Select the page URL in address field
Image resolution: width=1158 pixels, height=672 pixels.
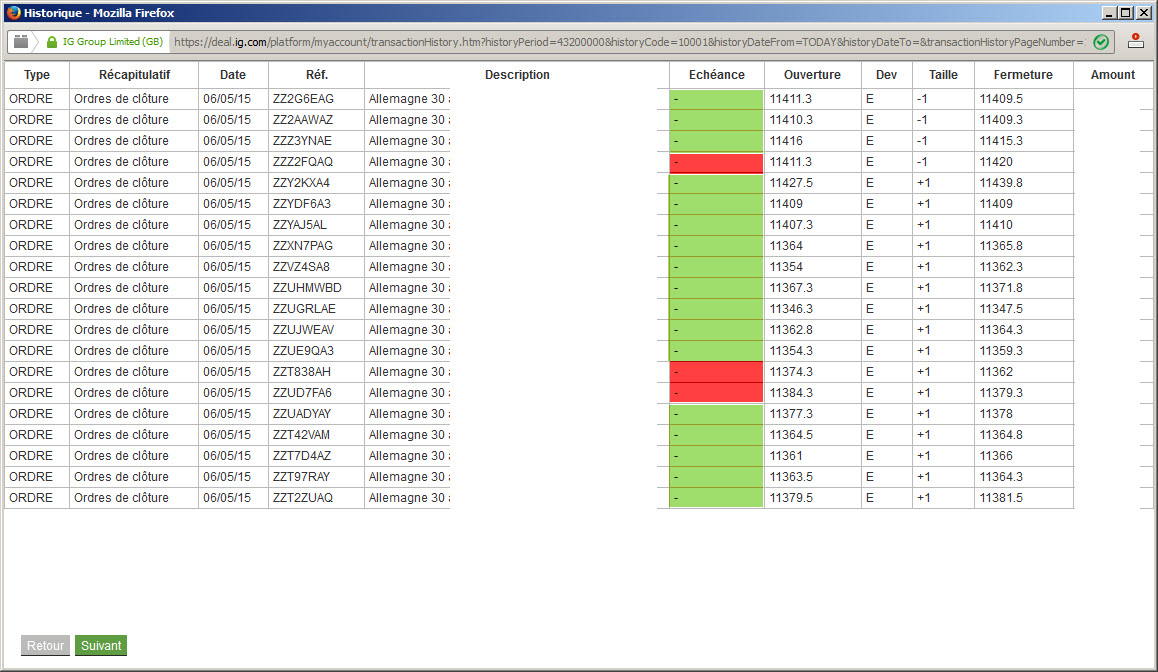pos(628,42)
